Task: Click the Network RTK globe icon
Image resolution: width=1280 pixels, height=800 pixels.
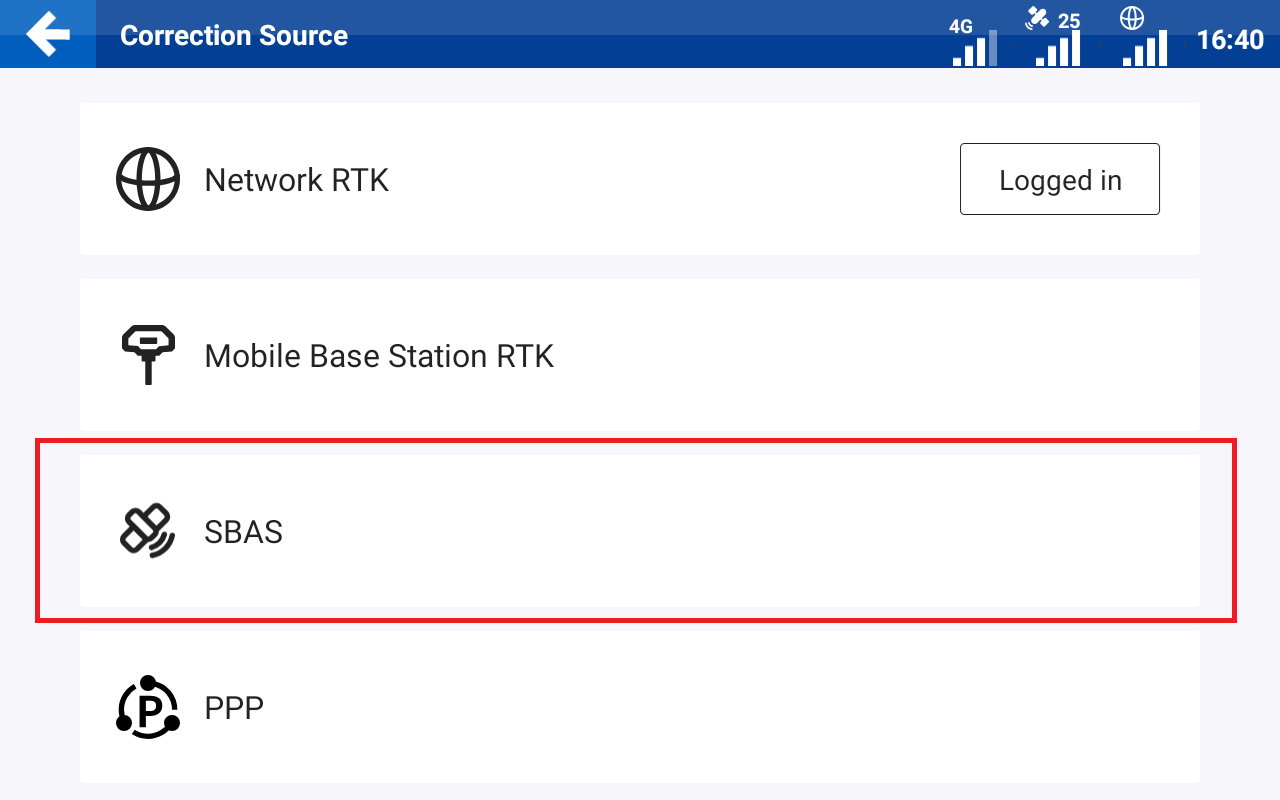Action: (148, 179)
